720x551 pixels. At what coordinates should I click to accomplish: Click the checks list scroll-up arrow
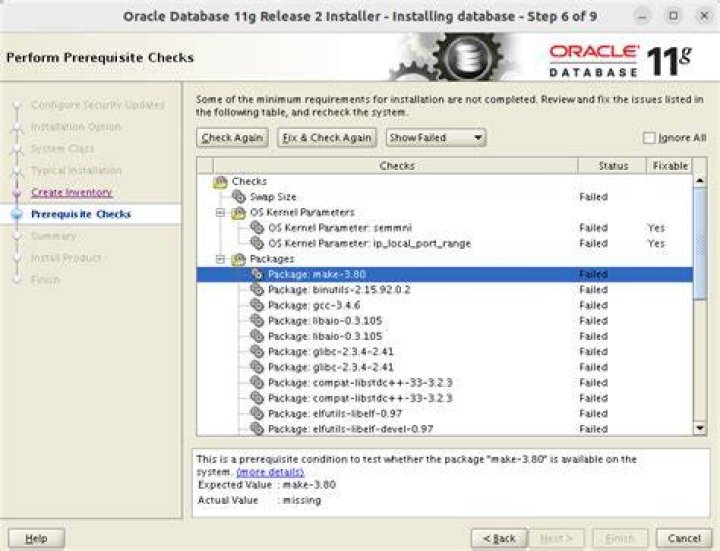700,180
